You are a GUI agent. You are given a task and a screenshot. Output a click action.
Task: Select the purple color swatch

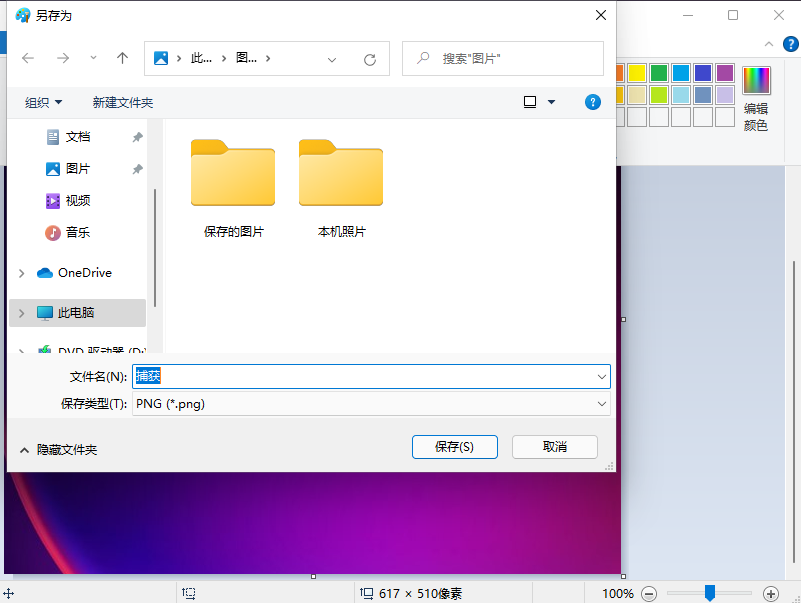[727, 72]
